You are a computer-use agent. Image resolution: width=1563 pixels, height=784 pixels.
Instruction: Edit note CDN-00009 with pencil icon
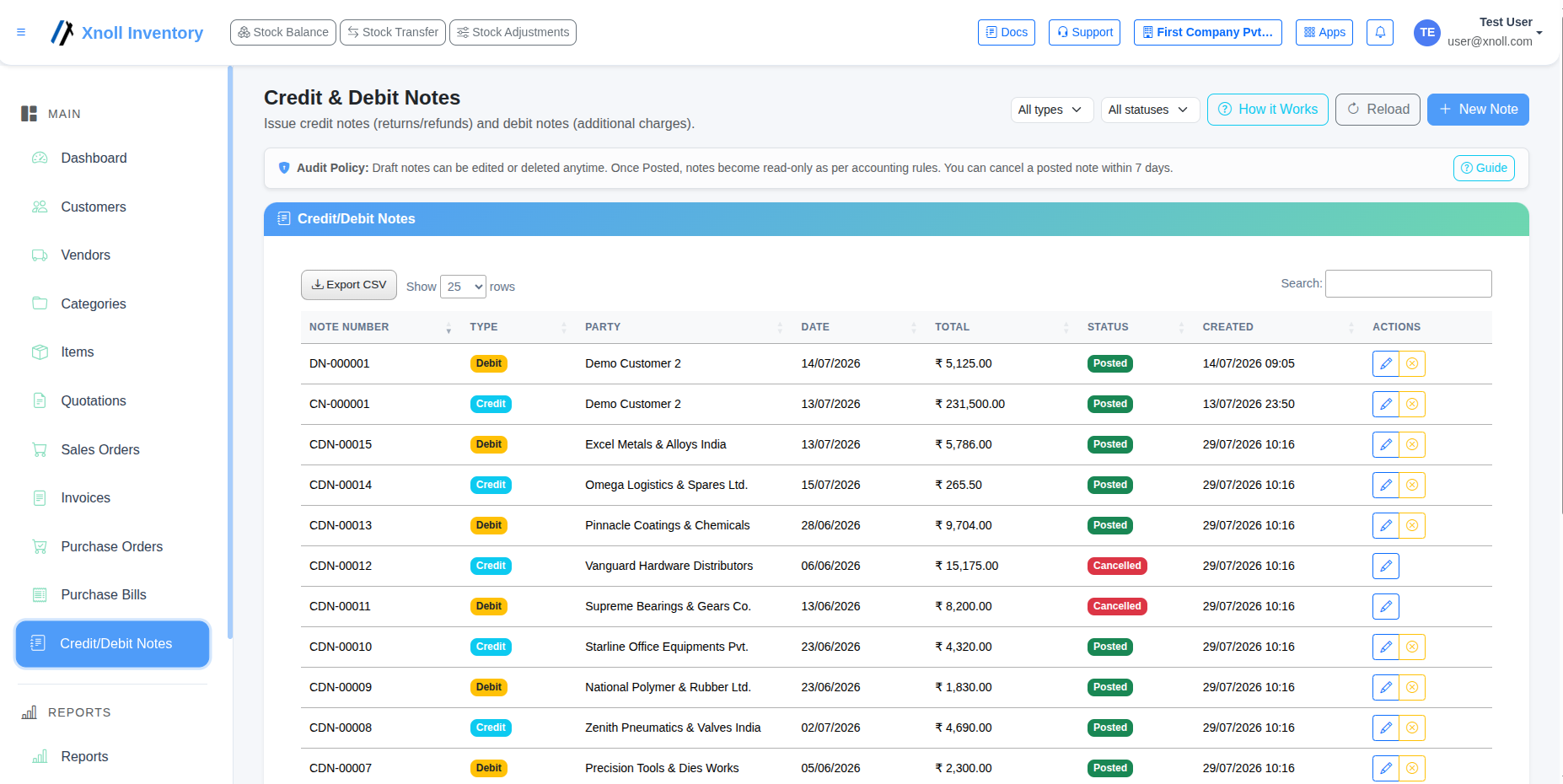coord(1386,687)
